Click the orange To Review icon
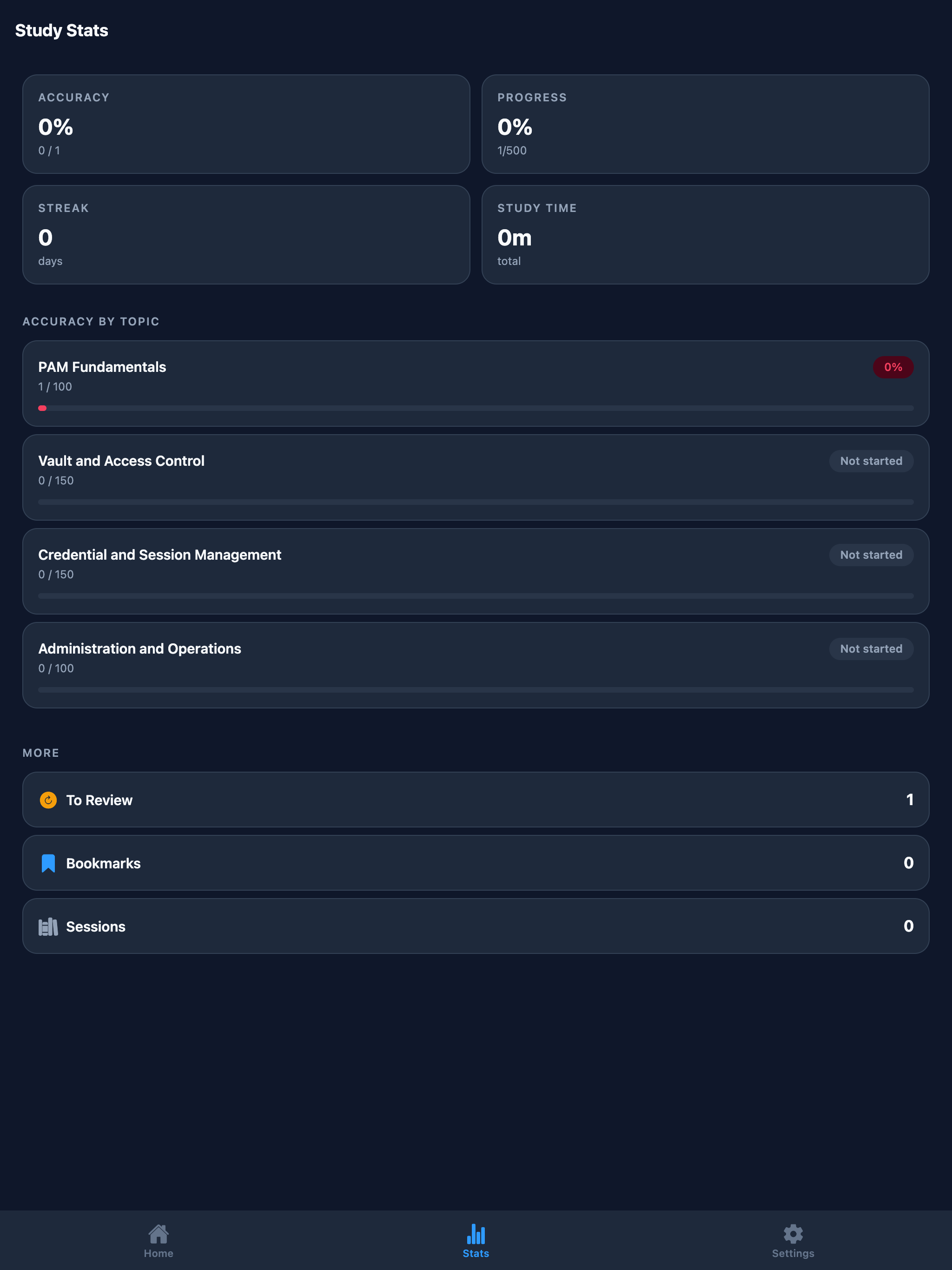The height and width of the screenshot is (1270, 952). tap(48, 800)
